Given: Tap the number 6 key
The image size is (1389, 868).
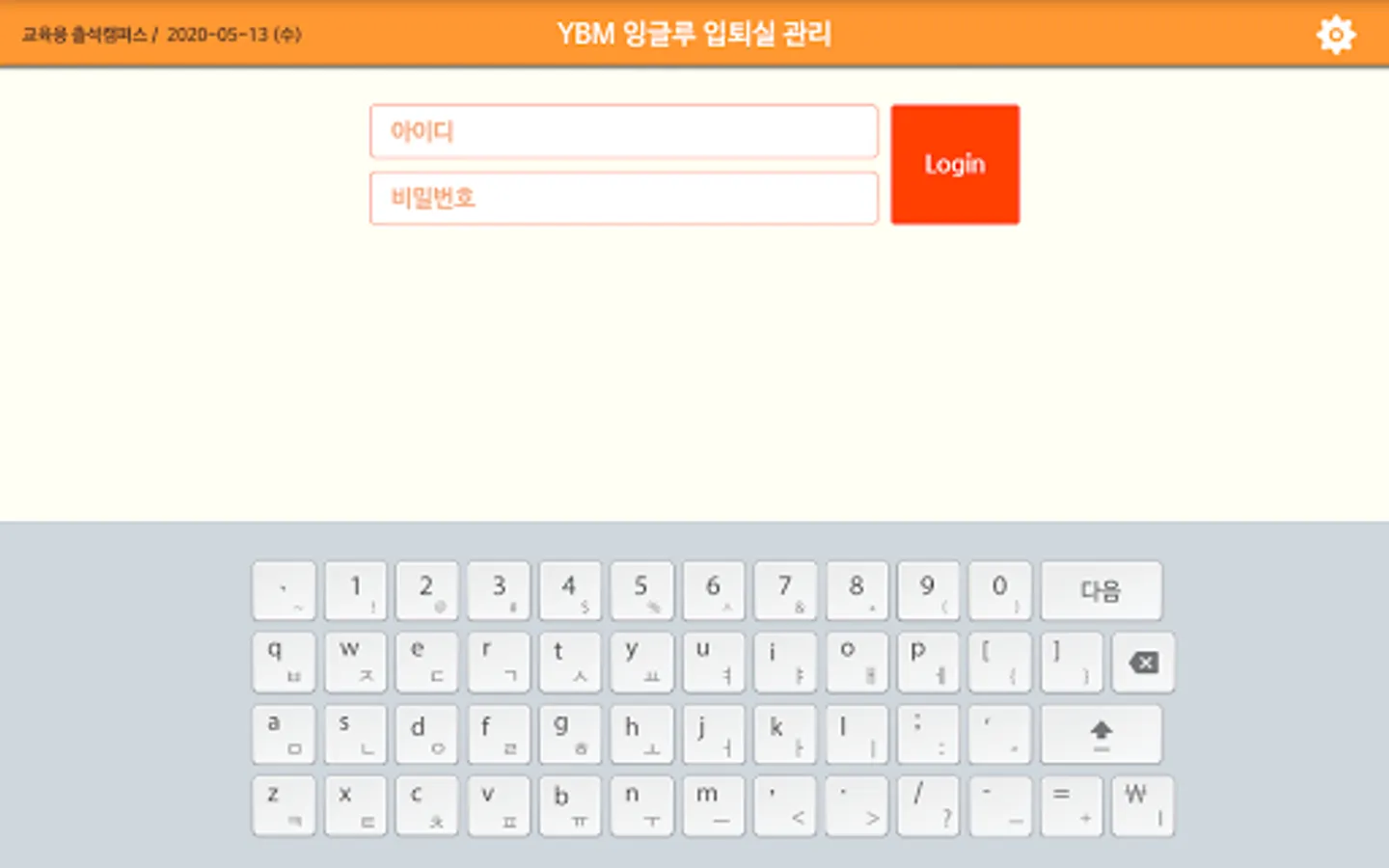Looking at the screenshot, I should coord(714,590).
